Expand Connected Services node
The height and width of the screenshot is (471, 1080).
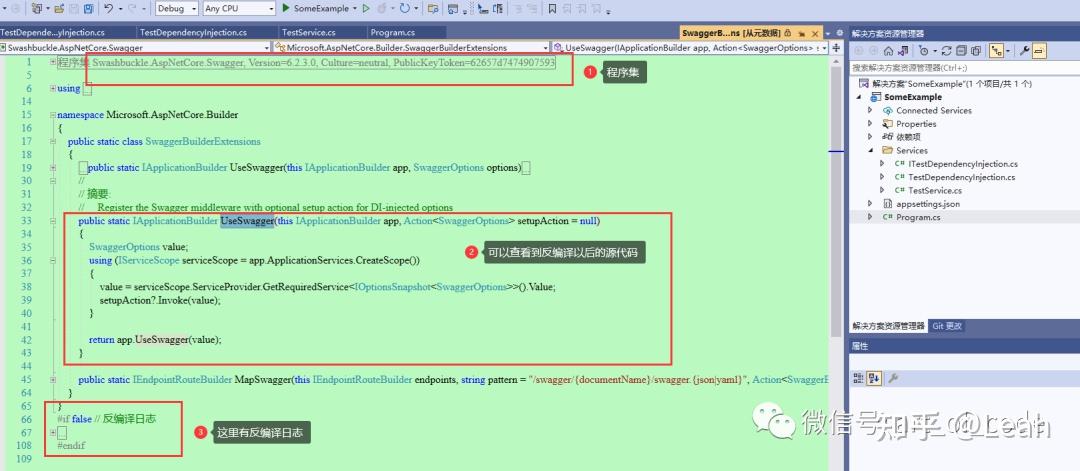[x=870, y=110]
